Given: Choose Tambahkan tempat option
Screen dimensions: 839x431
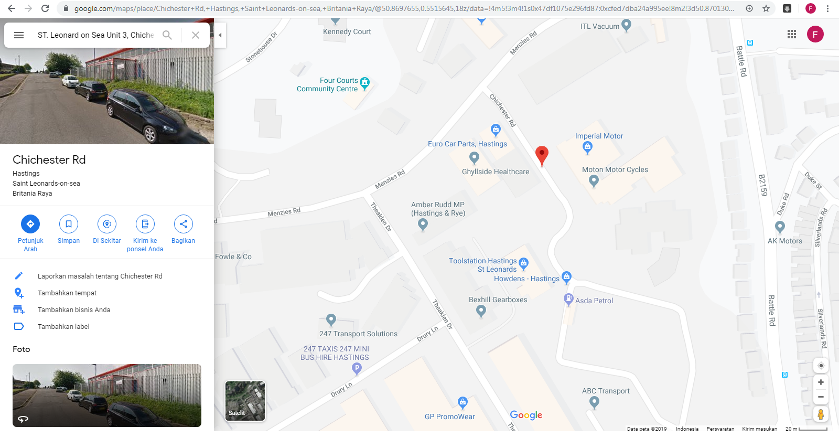Looking at the screenshot, I should (x=67, y=293).
